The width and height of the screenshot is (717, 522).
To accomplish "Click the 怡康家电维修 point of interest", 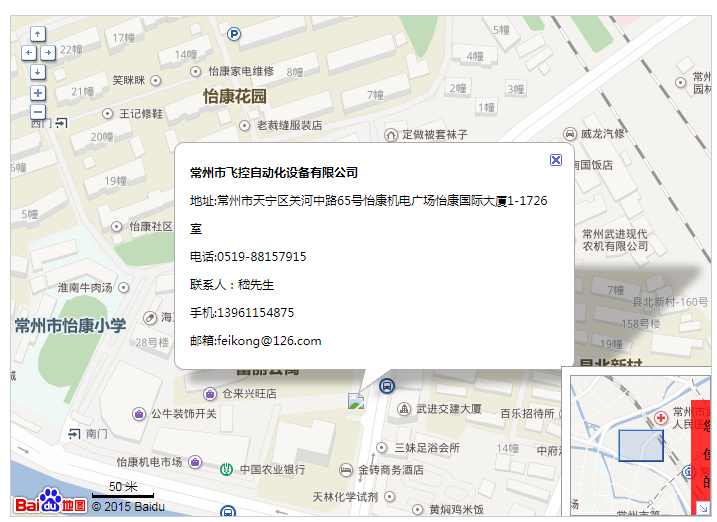I will coord(195,71).
